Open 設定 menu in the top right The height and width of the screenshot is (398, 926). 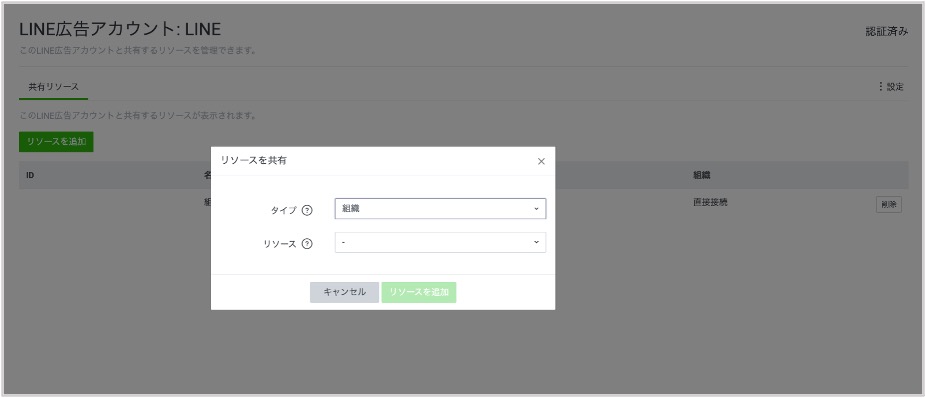point(891,87)
